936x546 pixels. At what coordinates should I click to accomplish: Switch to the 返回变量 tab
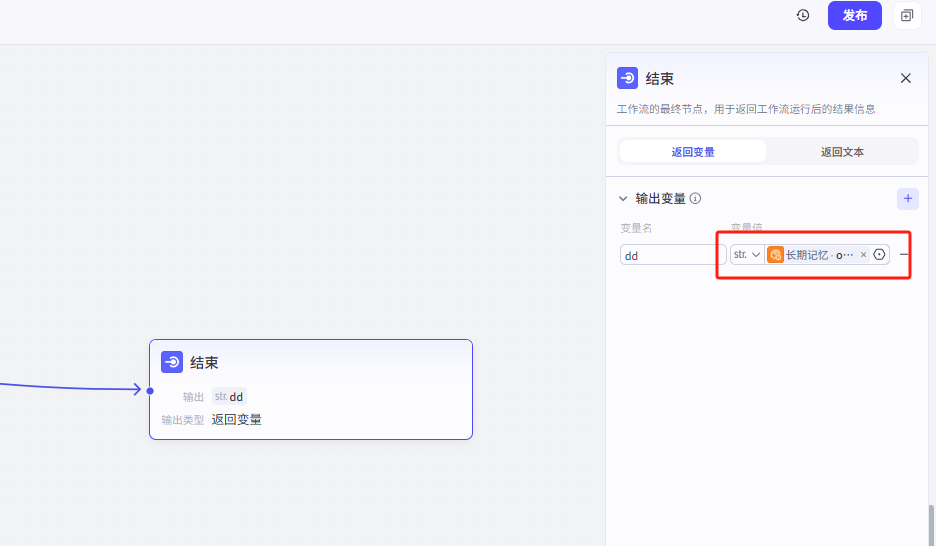(x=692, y=152)
